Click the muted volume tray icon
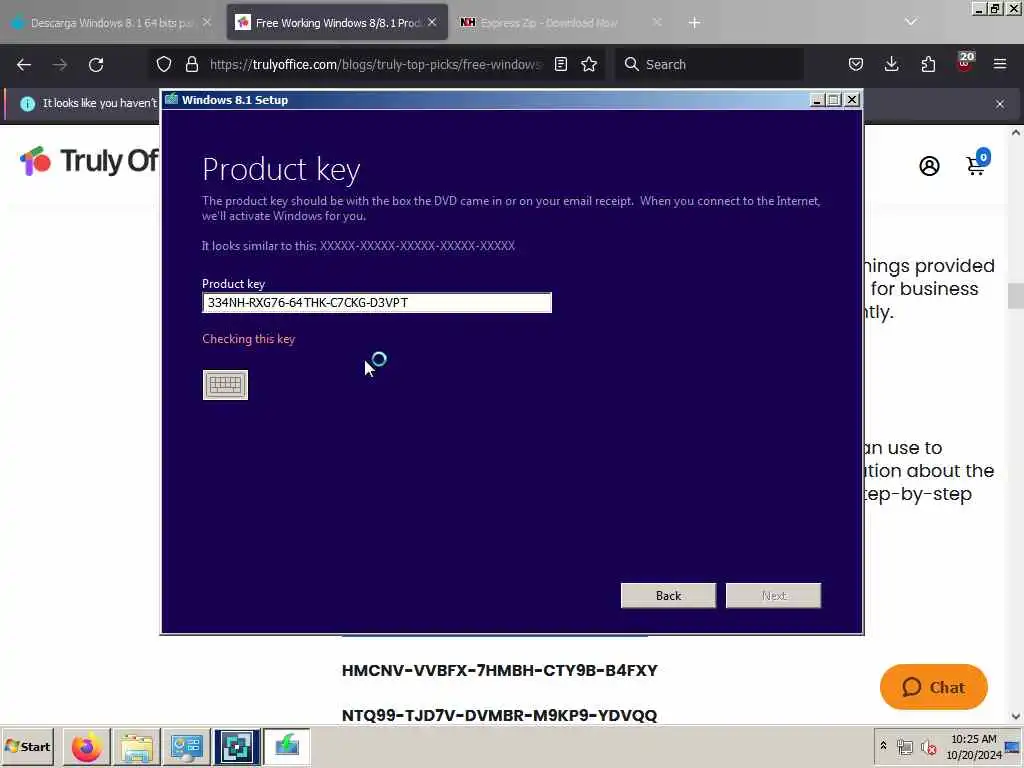The height and width of the screenshot is (768, 1024). pyautogui.click(x=928, y=747)
